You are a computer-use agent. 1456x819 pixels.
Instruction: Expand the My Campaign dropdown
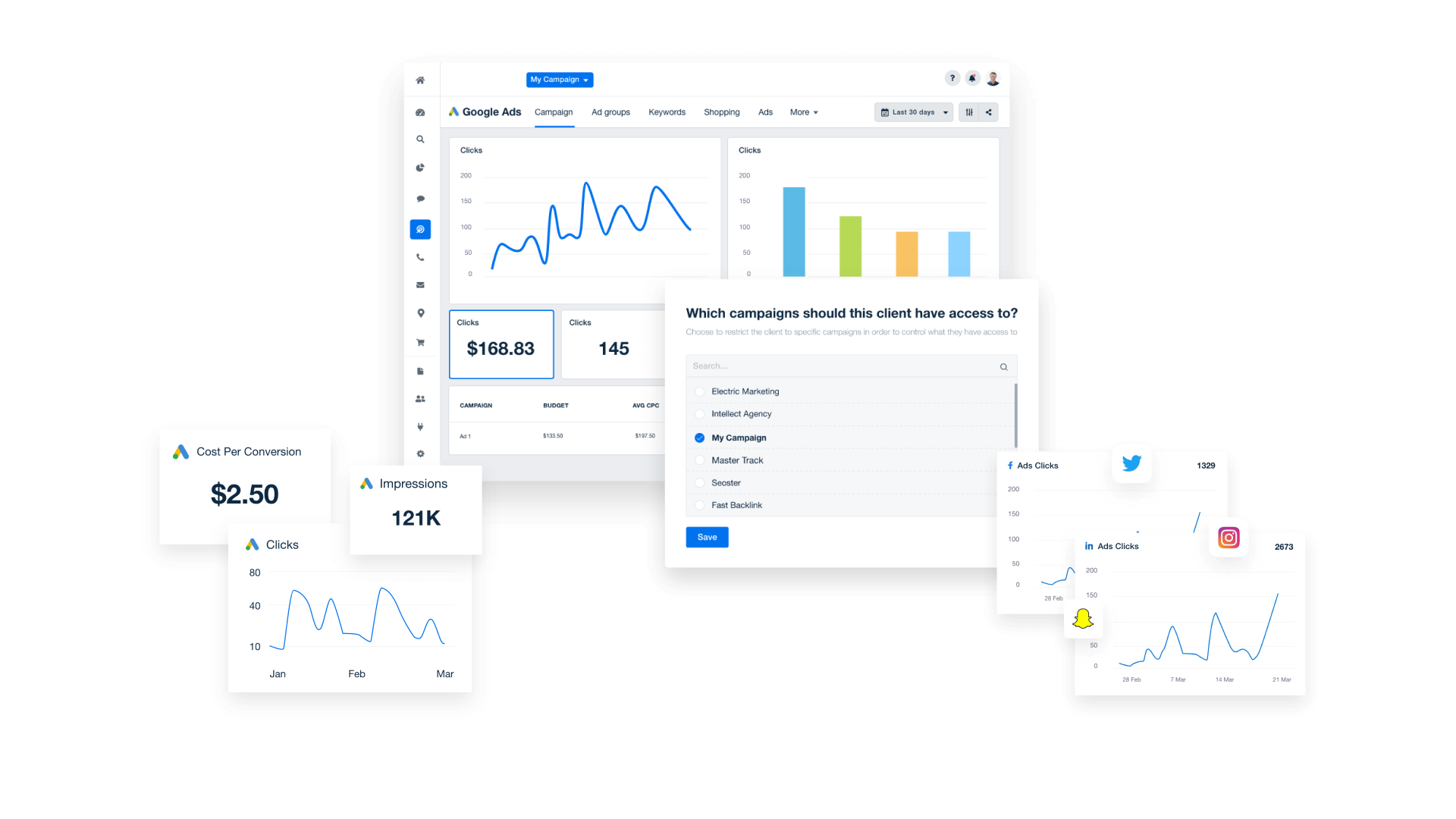pyautogui.click(x=559, y=79)
